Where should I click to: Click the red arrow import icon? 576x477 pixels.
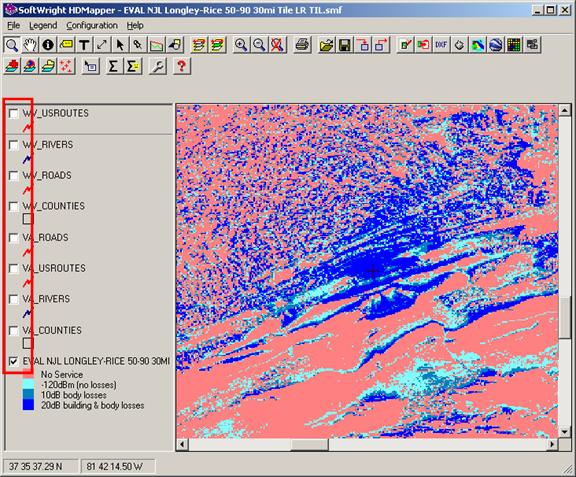(363, 45)
